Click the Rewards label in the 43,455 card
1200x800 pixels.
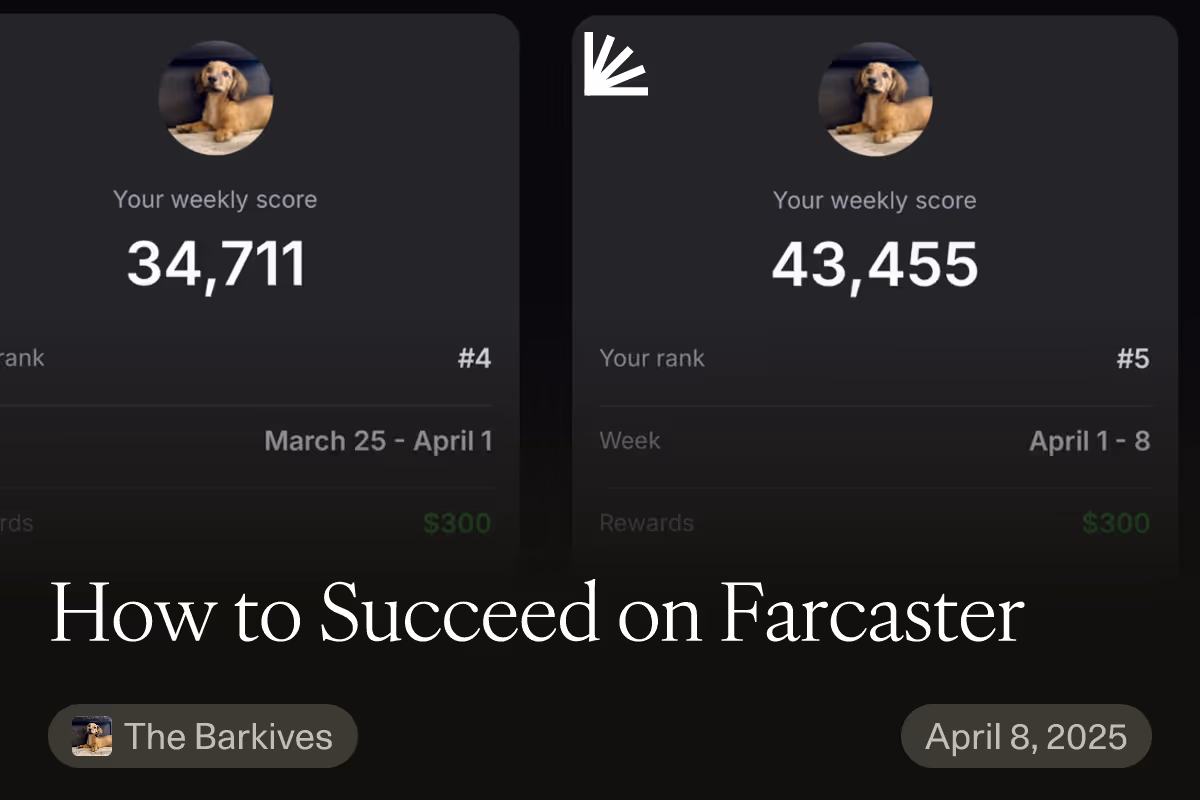(x=646, y=523)
